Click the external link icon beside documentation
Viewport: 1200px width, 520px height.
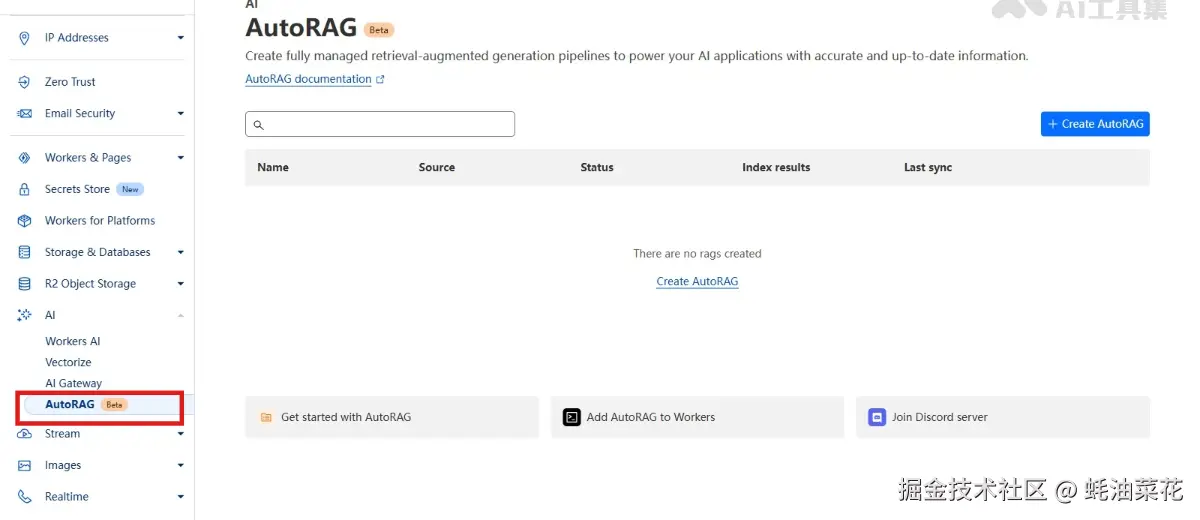click(x=380, y=79)
